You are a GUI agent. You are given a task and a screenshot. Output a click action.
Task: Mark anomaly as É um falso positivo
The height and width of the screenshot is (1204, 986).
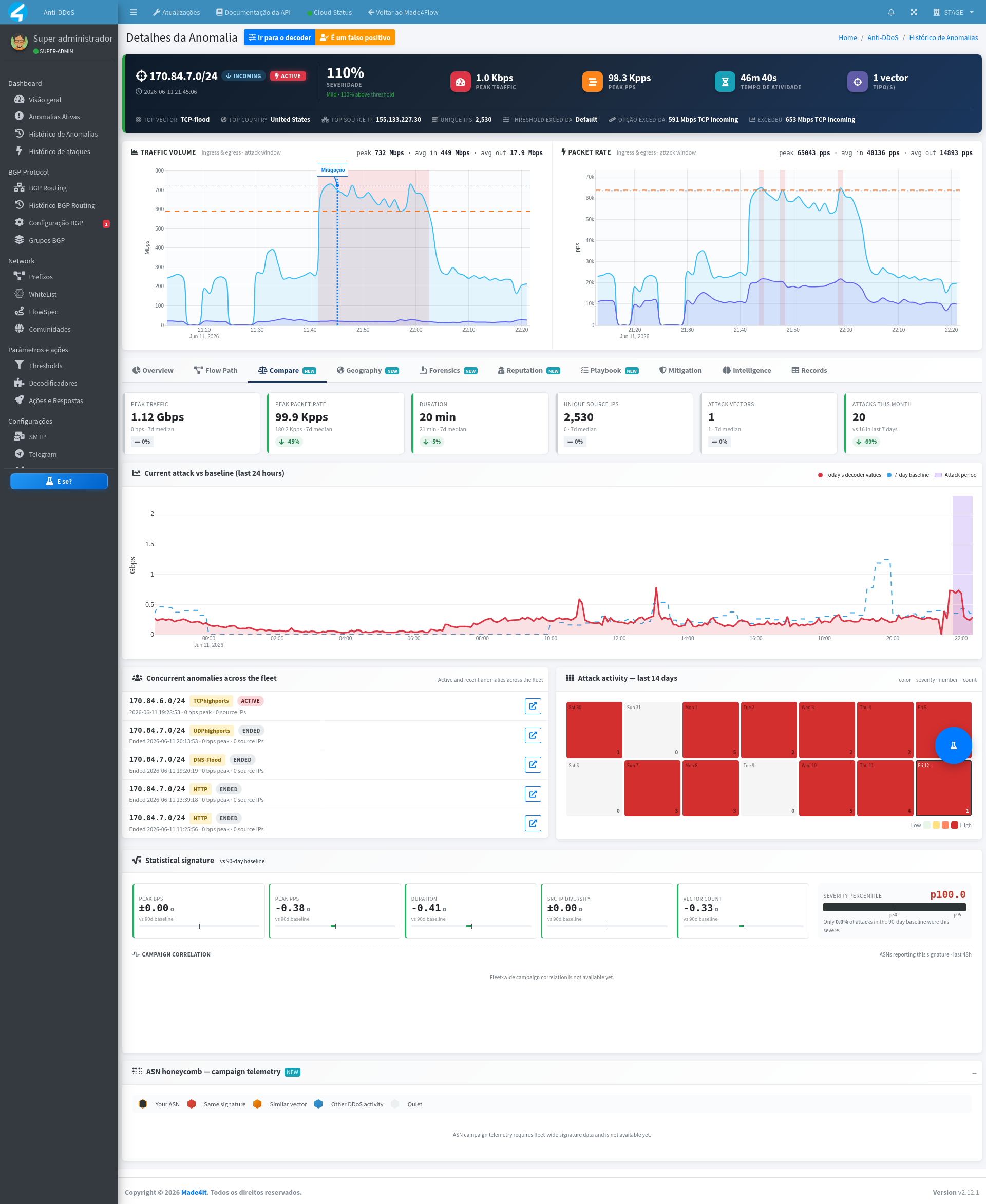355,37
